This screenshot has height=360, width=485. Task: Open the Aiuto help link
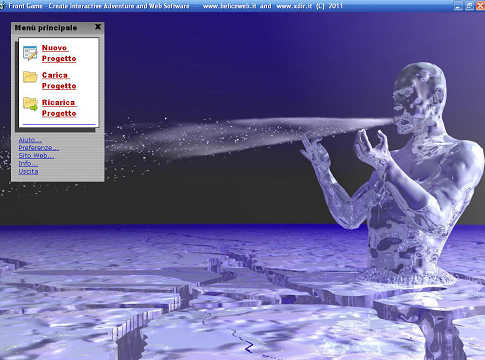point(30,140)
